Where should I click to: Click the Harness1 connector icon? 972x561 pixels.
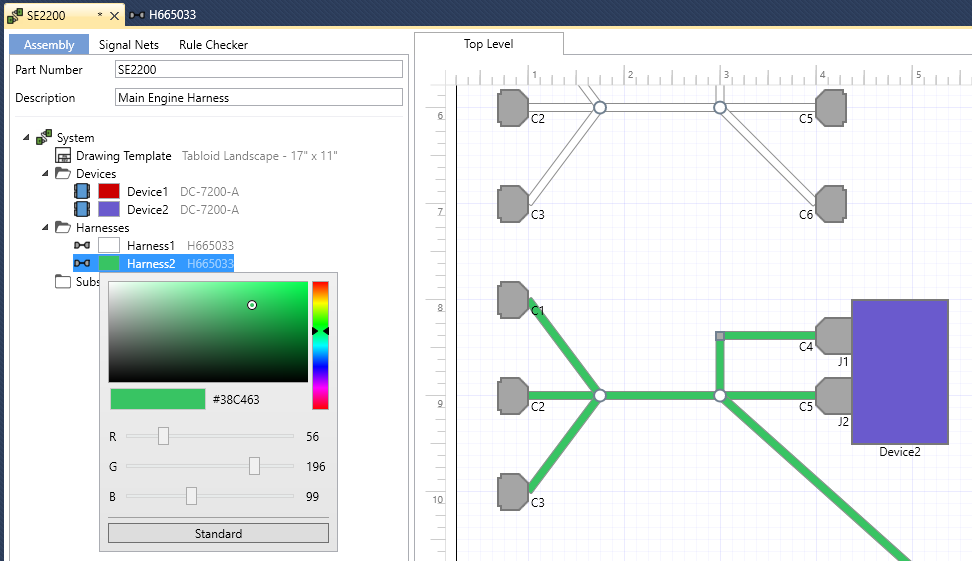(82, 245)
